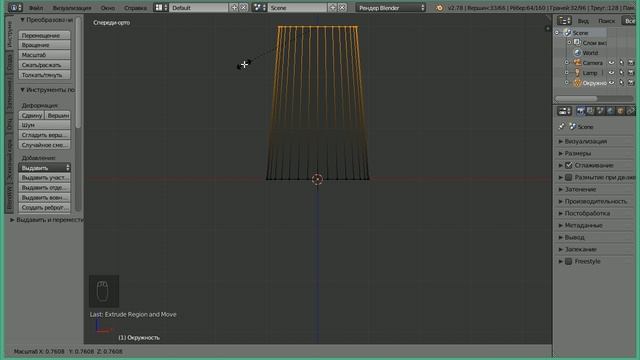Switch to the Object properties cube icon
This screenshot has width=640, height=360.
tap(620, 111)
